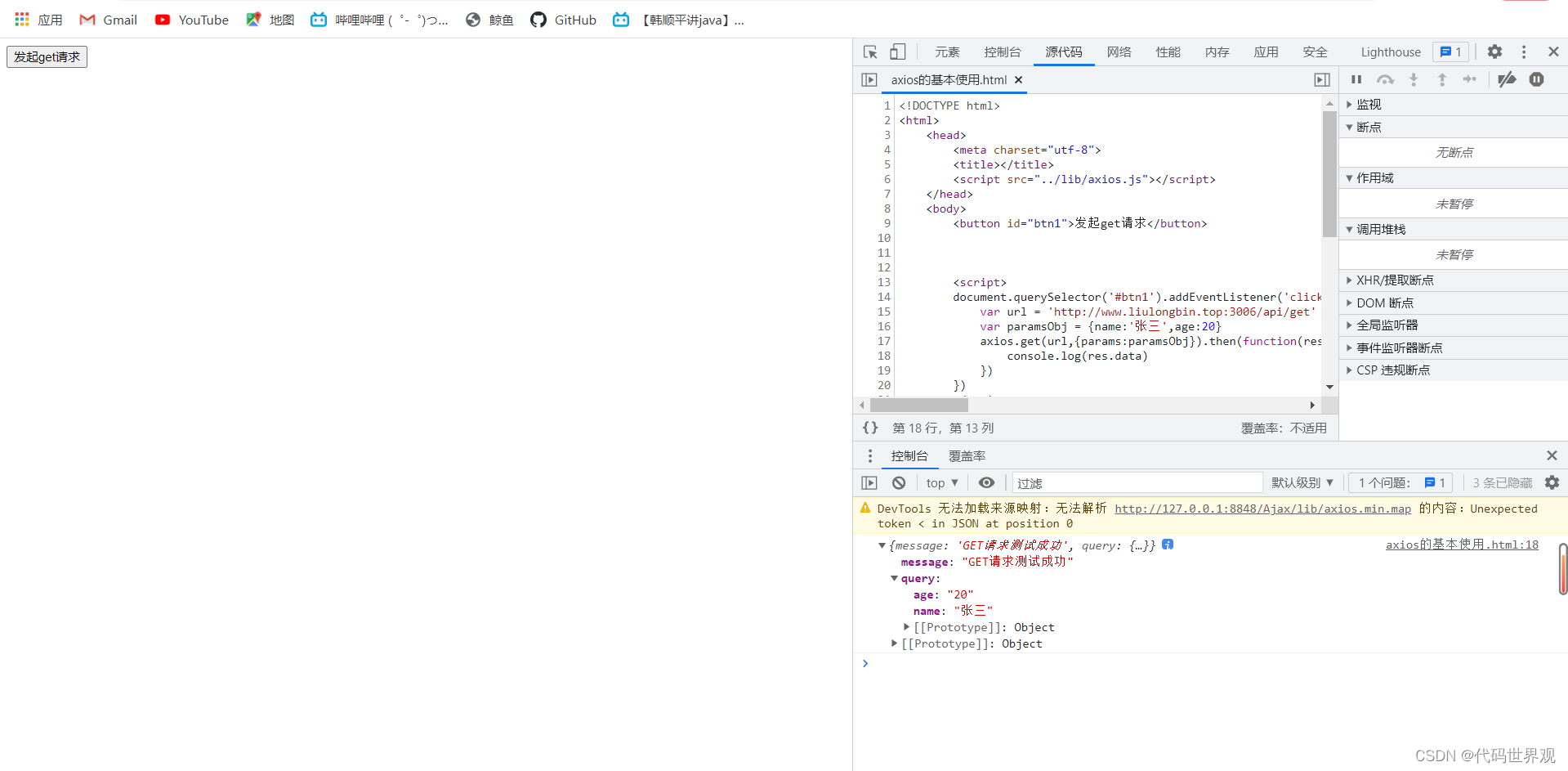This screenshot has width=1568, height=771.
Task: Click the 发起get请求 button
Action: click(47, 56)
